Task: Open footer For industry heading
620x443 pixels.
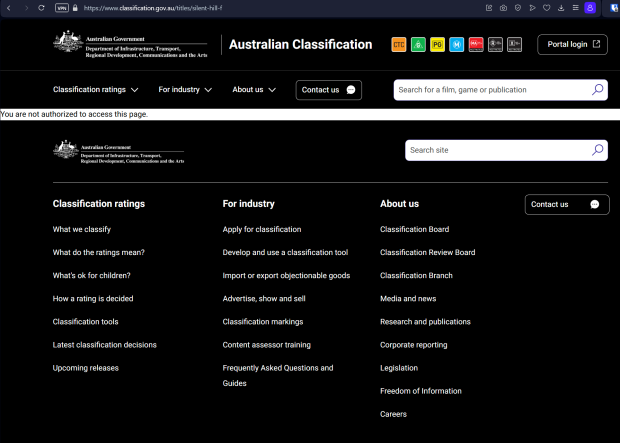Action: pyautogui.click(x=248, y=204)
